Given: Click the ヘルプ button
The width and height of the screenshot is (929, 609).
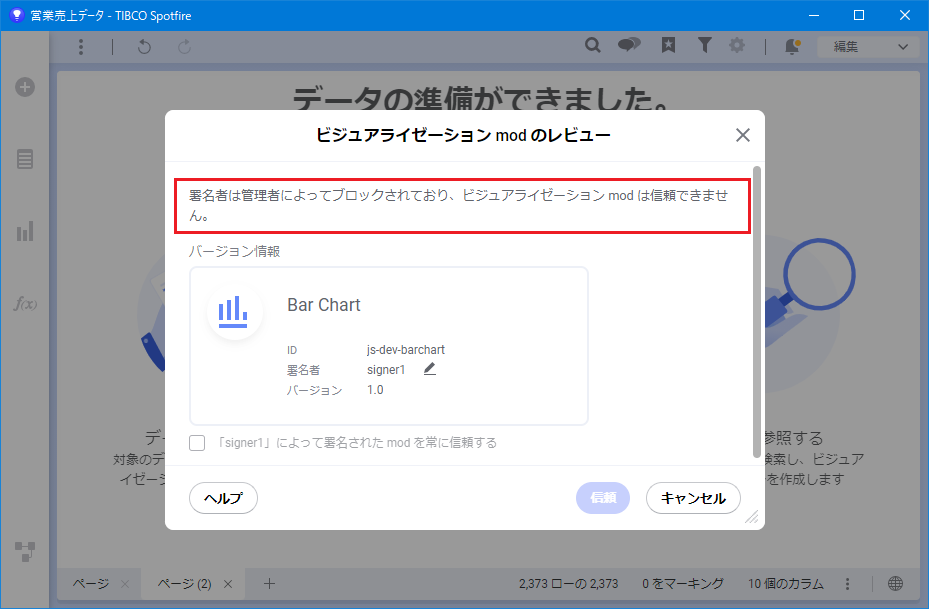Looking at the screenshot, I should point(223,498).
